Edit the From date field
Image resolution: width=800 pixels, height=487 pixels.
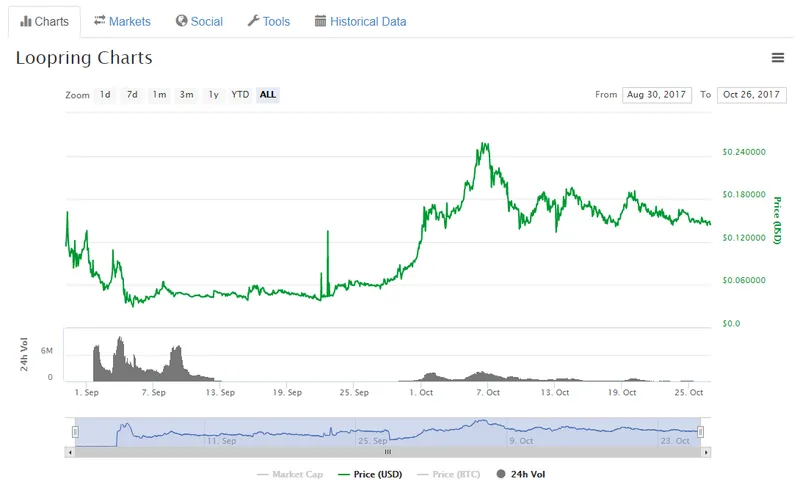[x=657, y=95]
